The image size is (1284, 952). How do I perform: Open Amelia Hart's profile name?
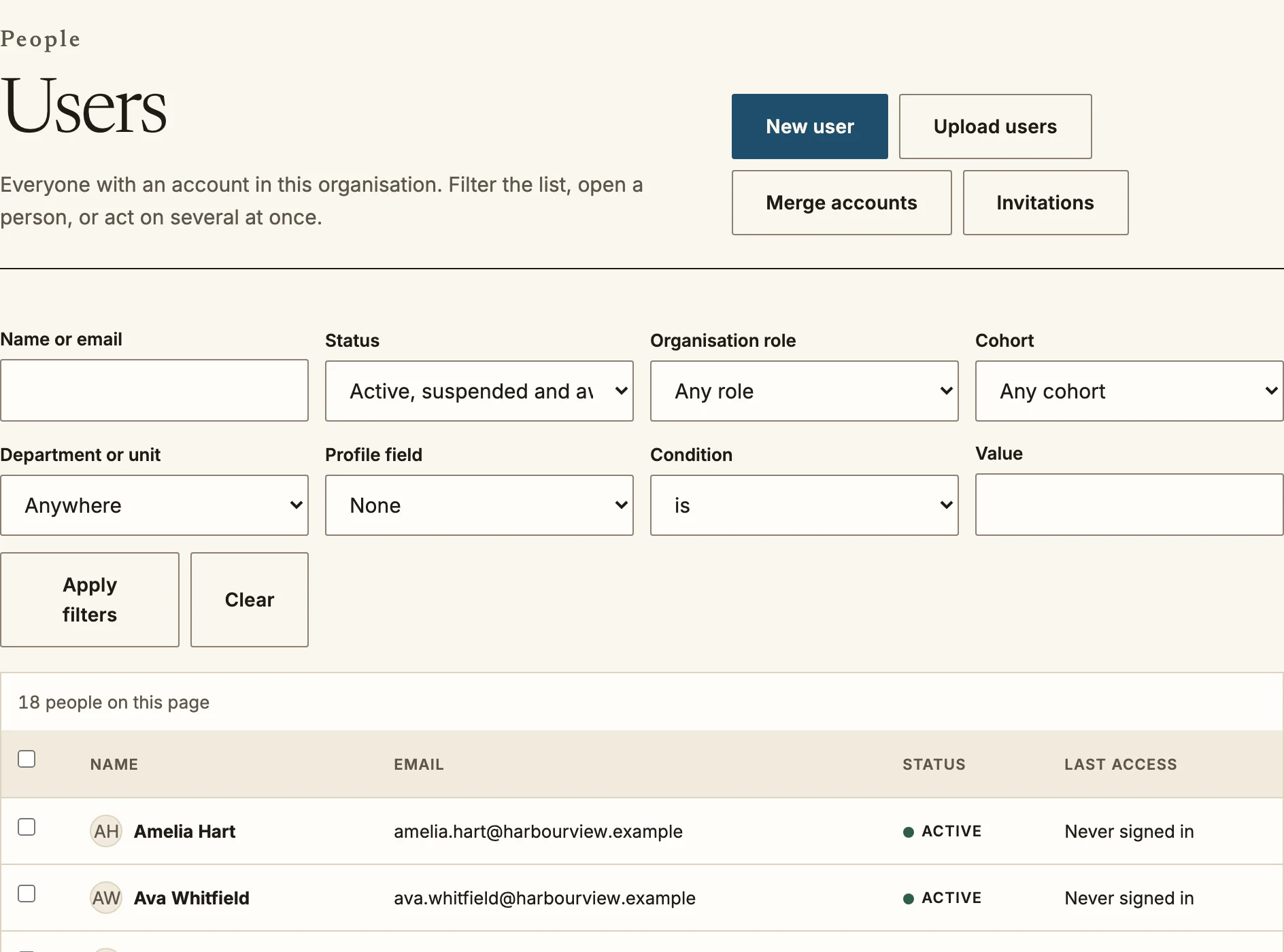[x=184, y=832]
